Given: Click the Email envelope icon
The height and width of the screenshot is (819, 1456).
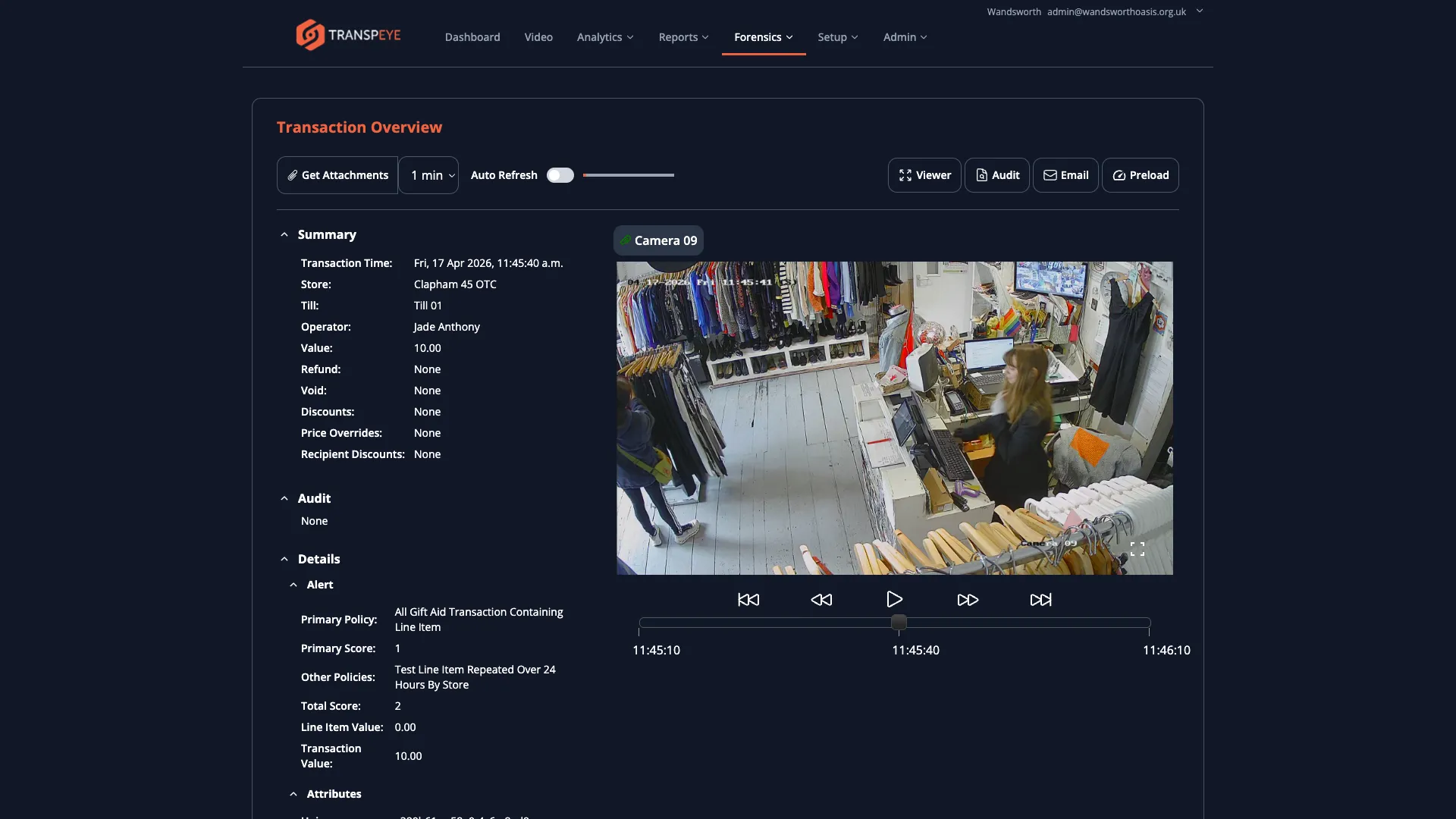Looking at the screenshot, I should pos(1050,175).
